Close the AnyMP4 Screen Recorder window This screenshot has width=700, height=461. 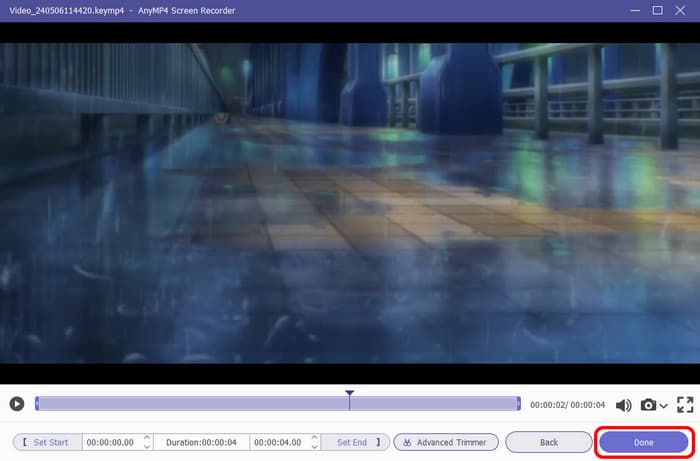click(x=680, y=10)
